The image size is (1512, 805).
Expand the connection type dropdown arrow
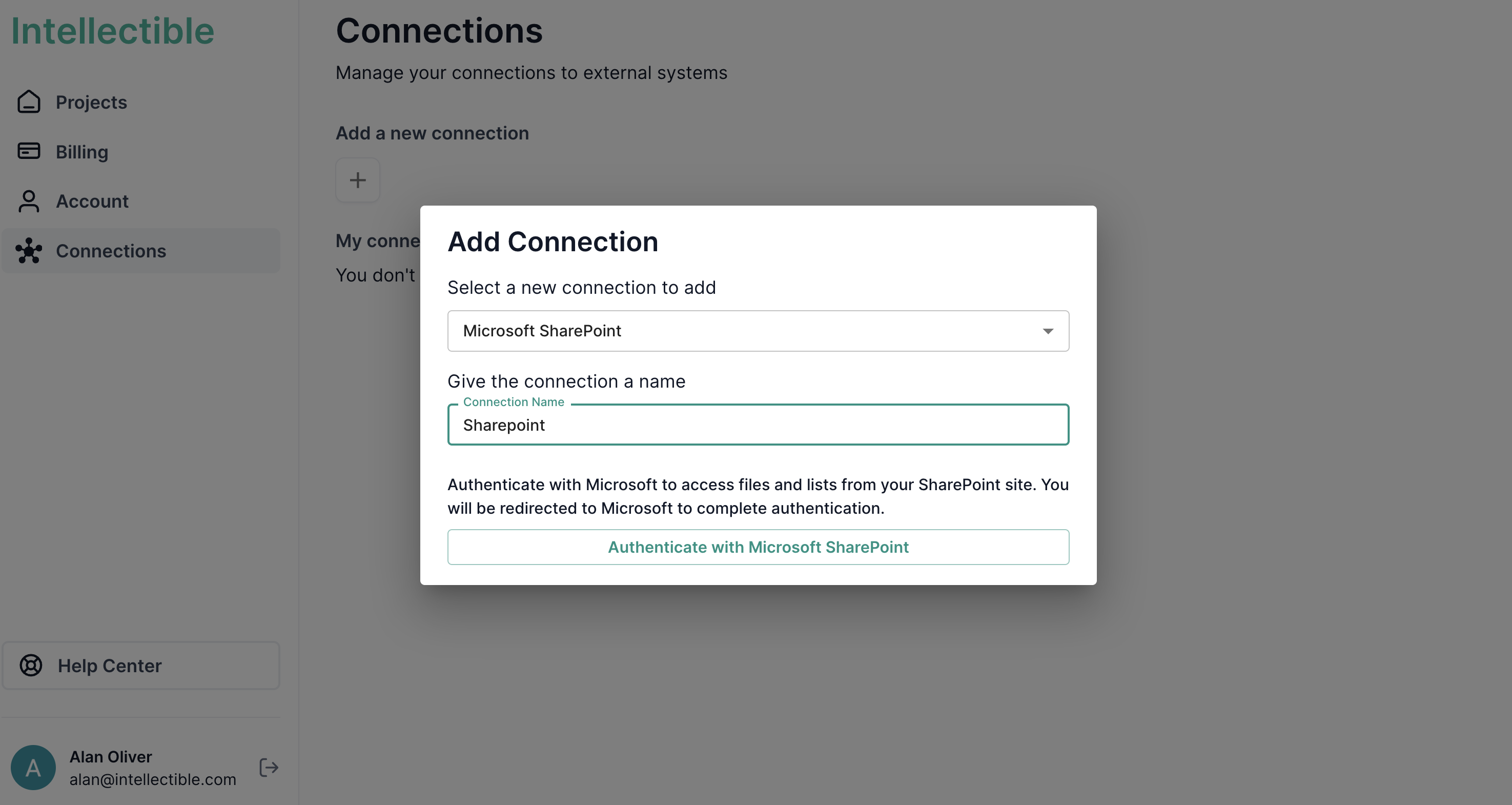[1048, 331]
